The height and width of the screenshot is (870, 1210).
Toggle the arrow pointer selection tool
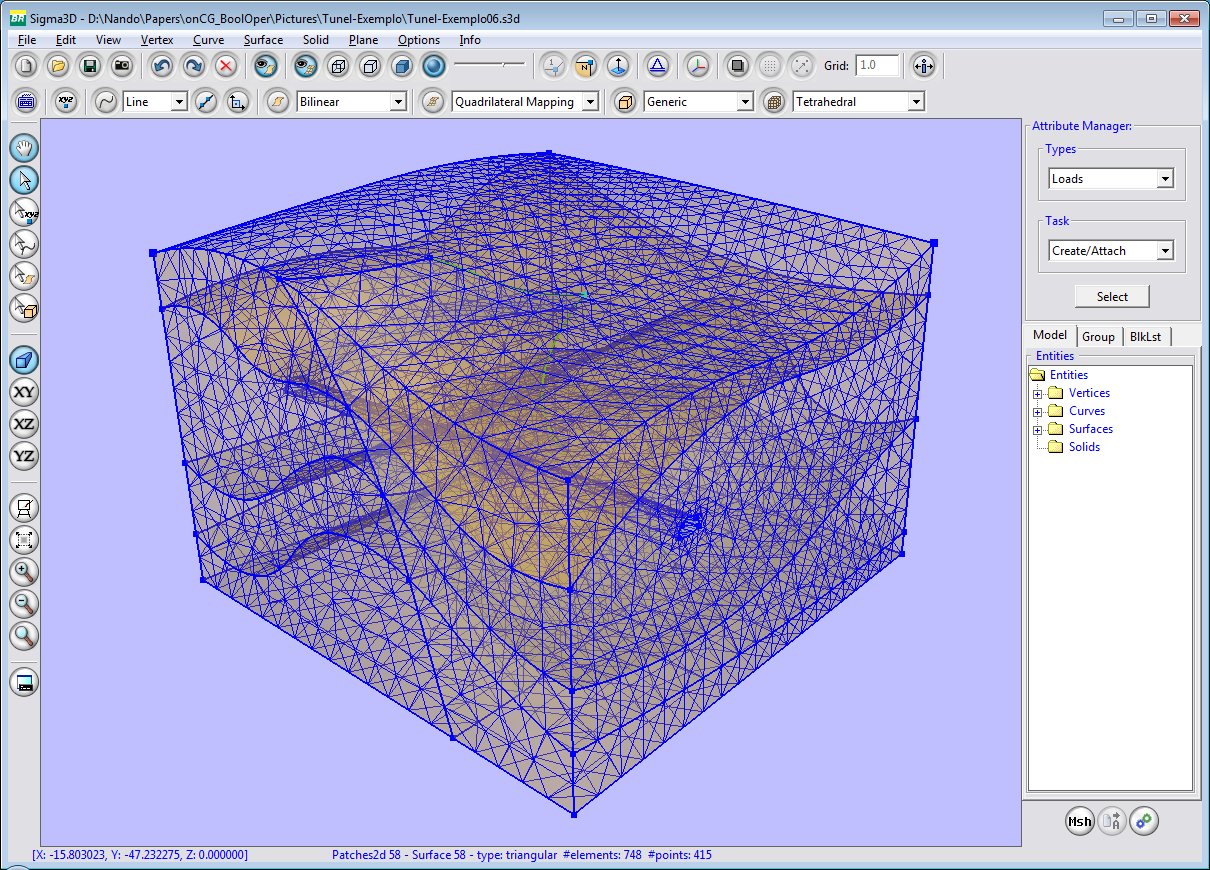(x=24, y=180)
